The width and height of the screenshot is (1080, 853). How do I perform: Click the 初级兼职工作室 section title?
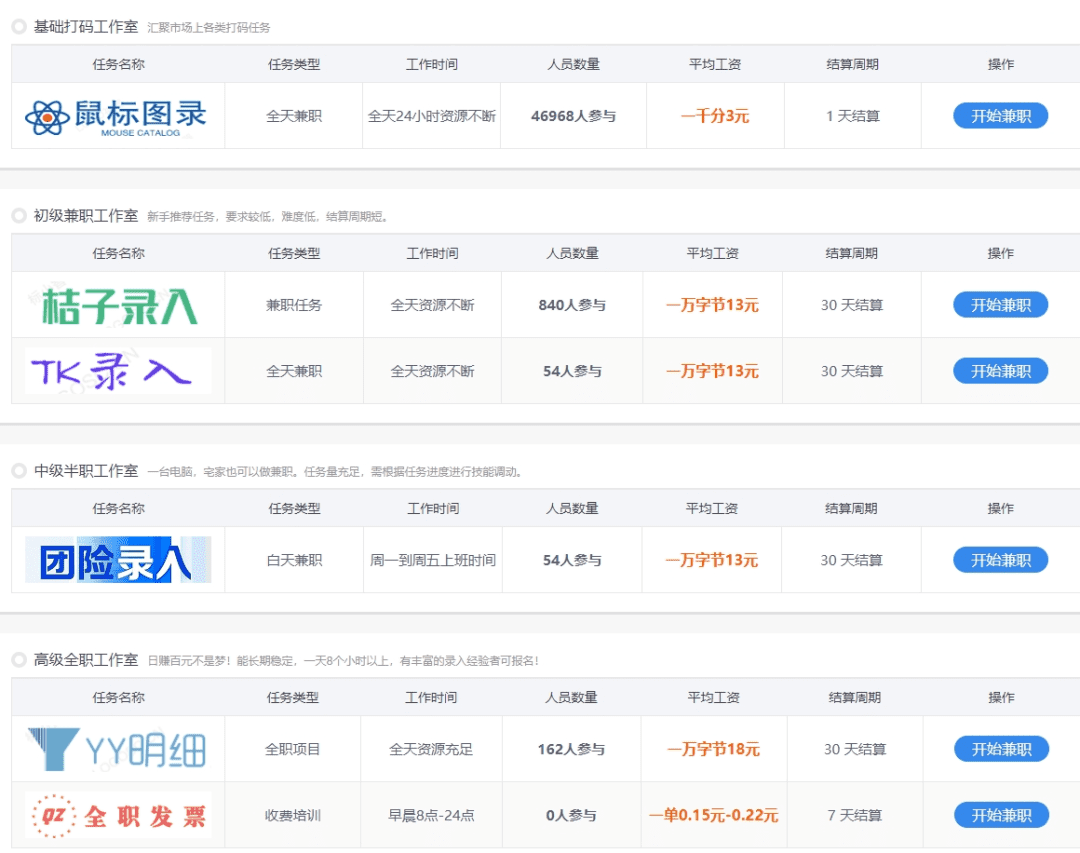[86, 216]
